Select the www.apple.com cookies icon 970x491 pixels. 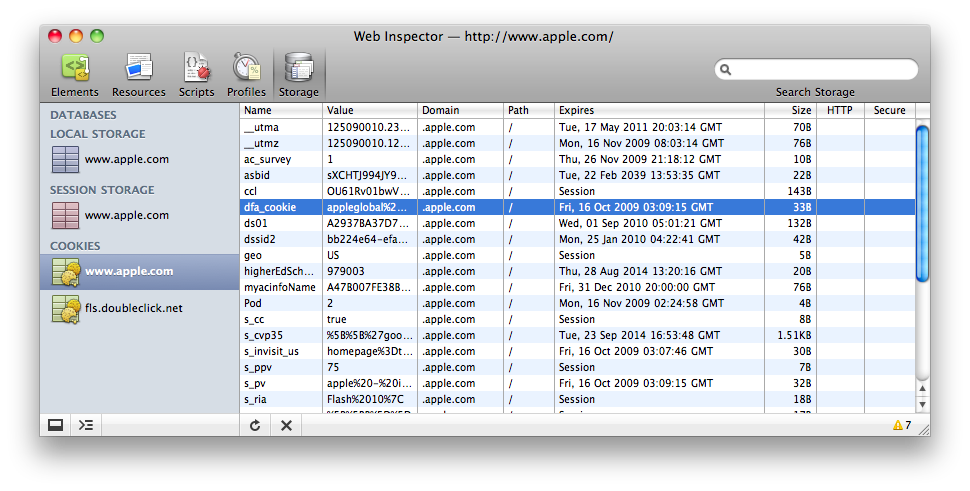(x=66, y=271)
